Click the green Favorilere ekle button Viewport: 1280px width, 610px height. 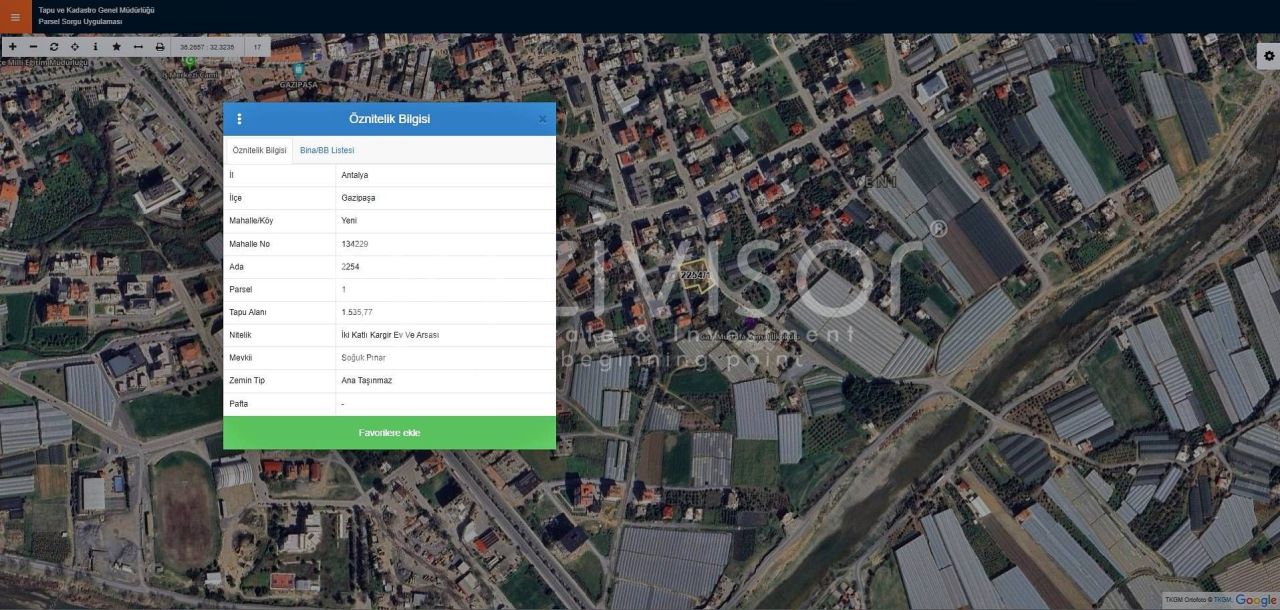point(389,432)
